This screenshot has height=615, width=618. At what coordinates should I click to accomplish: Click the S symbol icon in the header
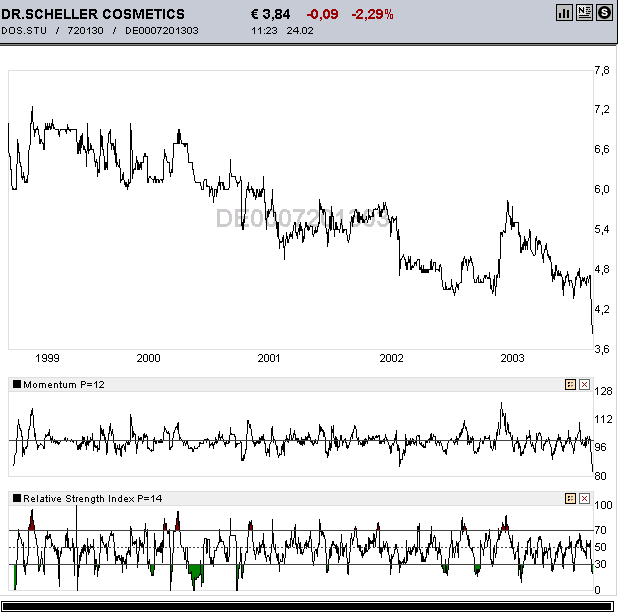point(604,13)
